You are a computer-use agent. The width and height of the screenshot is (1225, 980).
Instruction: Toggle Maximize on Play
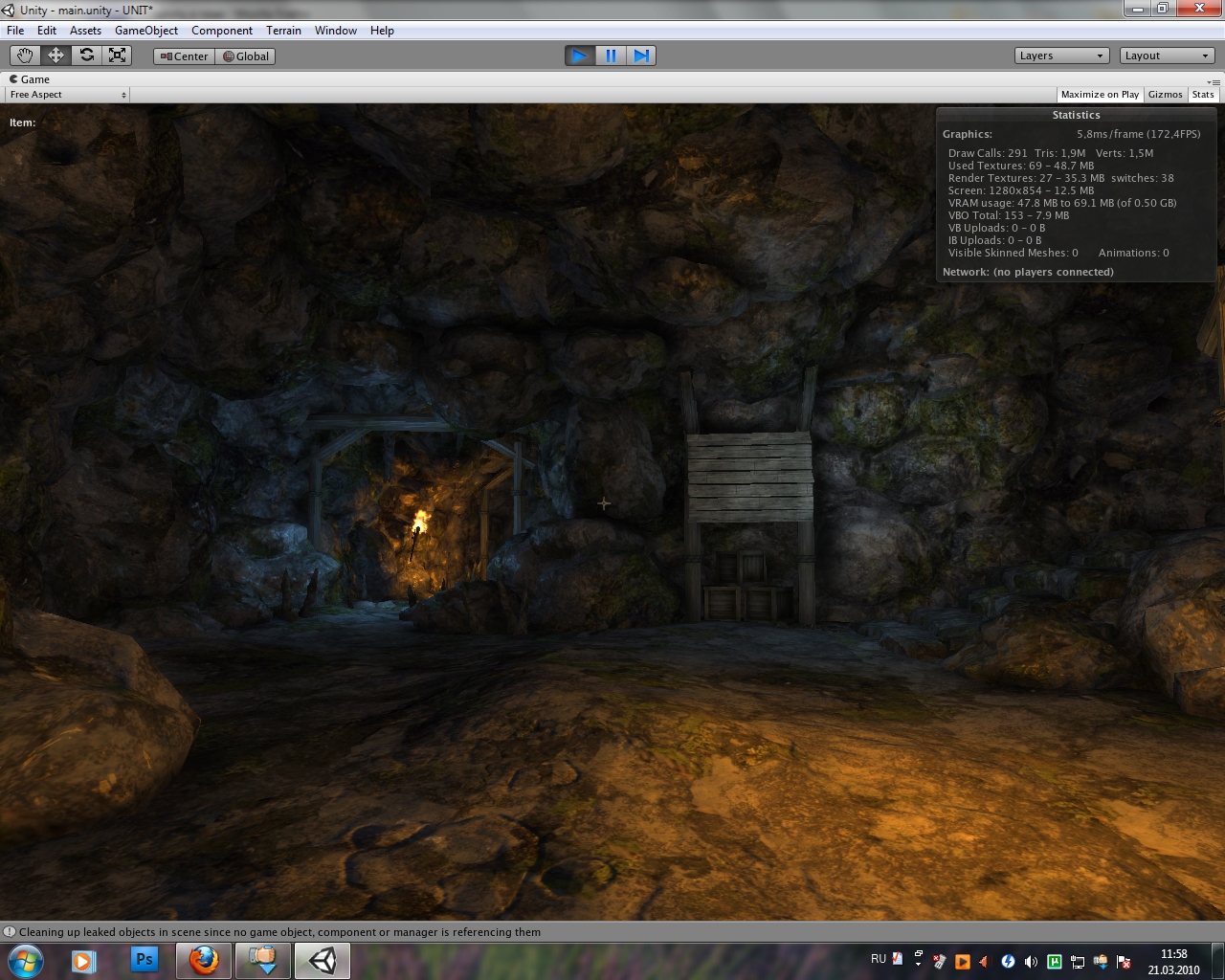[x=1100, y=95]
